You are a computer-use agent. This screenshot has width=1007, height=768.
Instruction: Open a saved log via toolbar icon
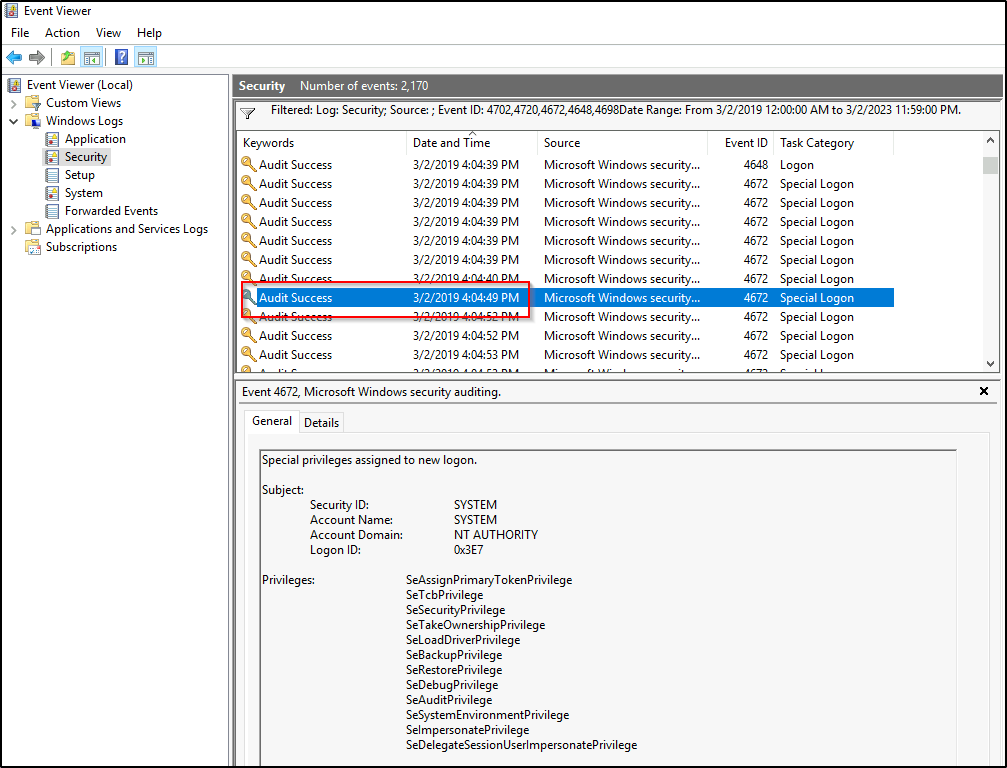click(66, 57)
